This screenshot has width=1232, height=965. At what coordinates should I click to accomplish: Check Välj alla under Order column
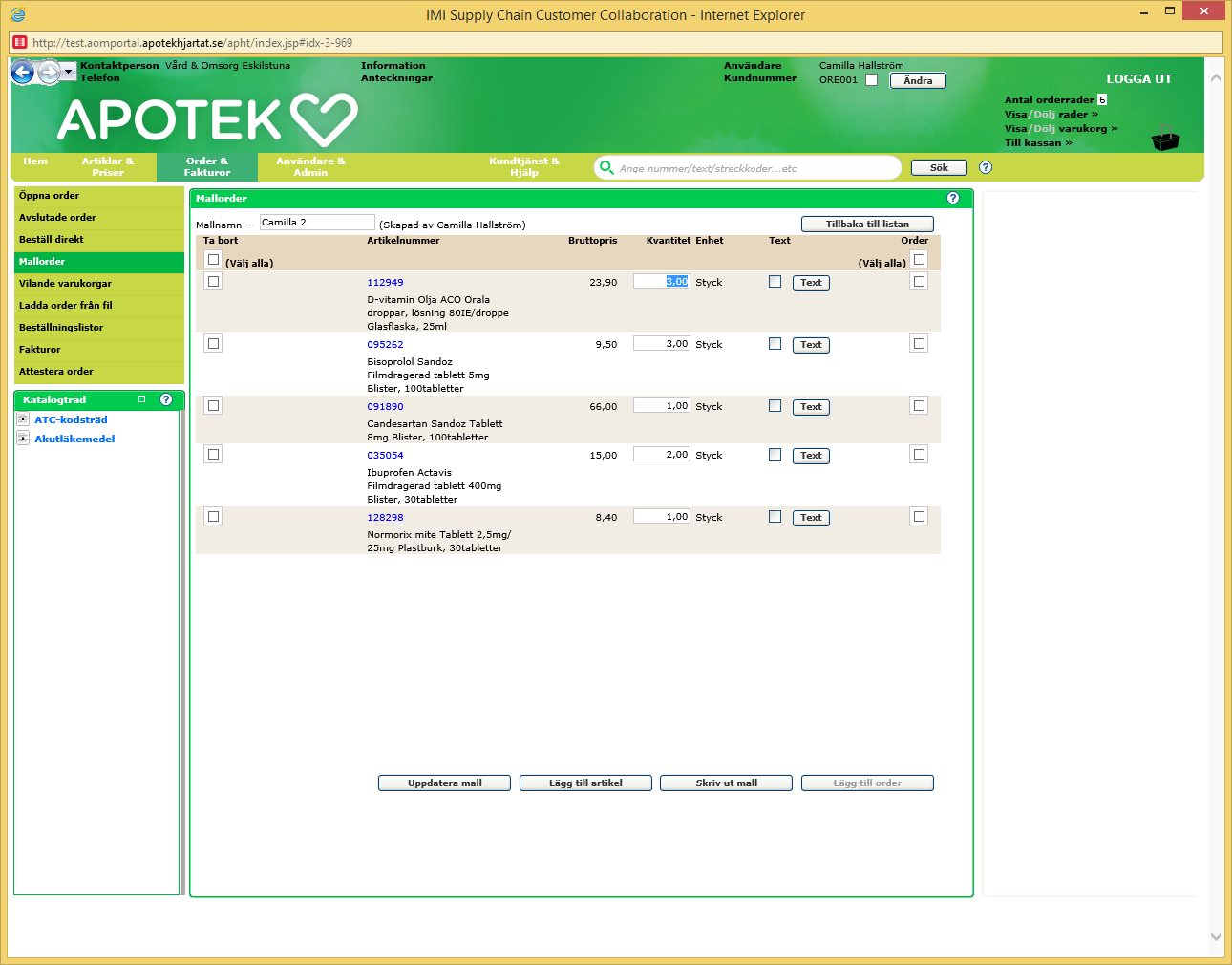[x=919, y=259]
